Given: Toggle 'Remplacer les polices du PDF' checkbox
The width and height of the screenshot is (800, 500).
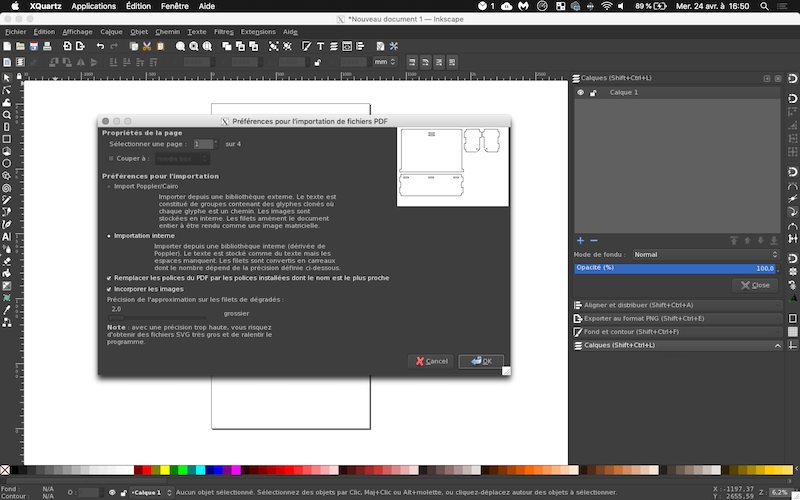Looking at the screenshot, I should (109, 278).
